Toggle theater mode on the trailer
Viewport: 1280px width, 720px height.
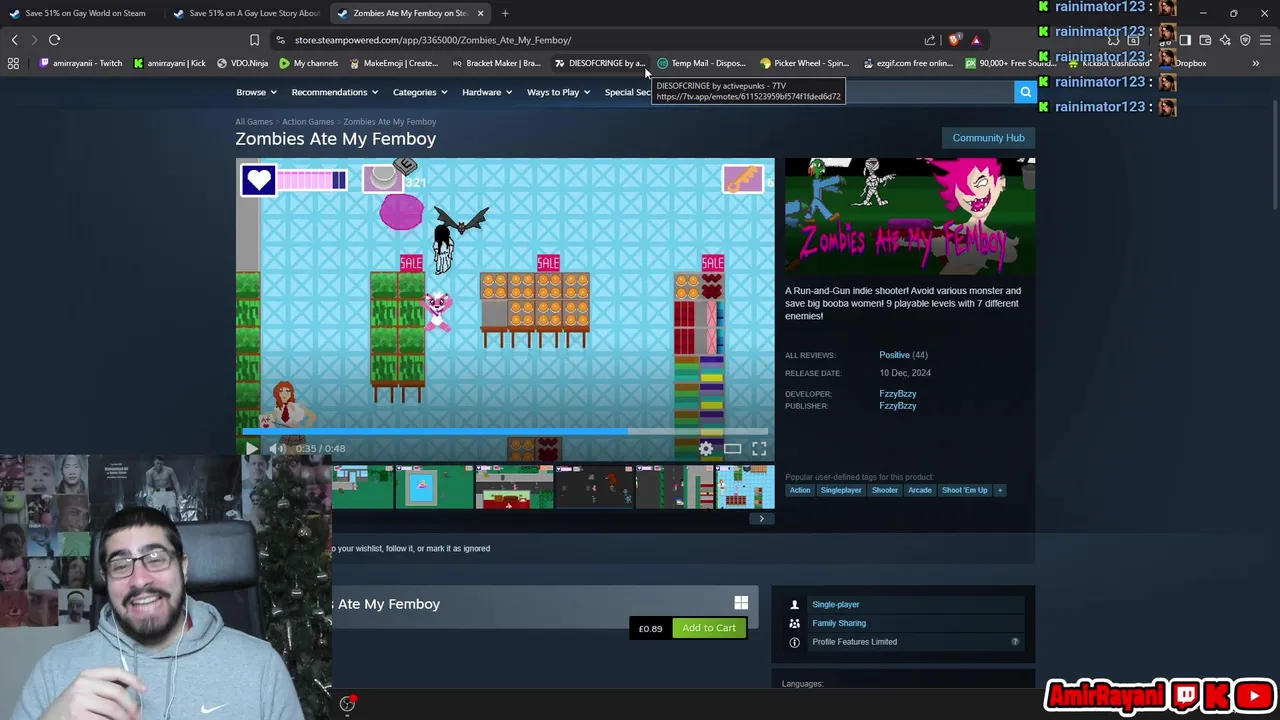coord(733,449)
